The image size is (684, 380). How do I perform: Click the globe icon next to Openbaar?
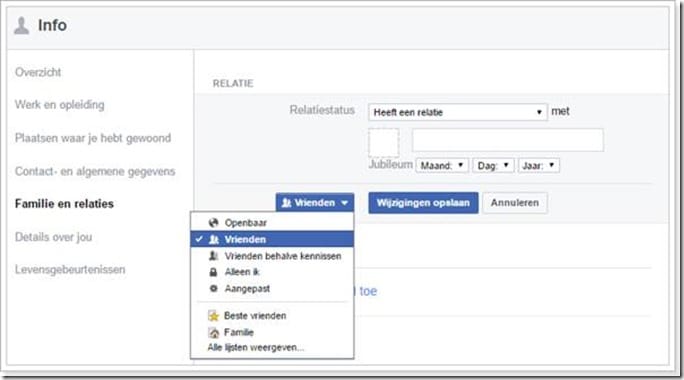point(213,223)
